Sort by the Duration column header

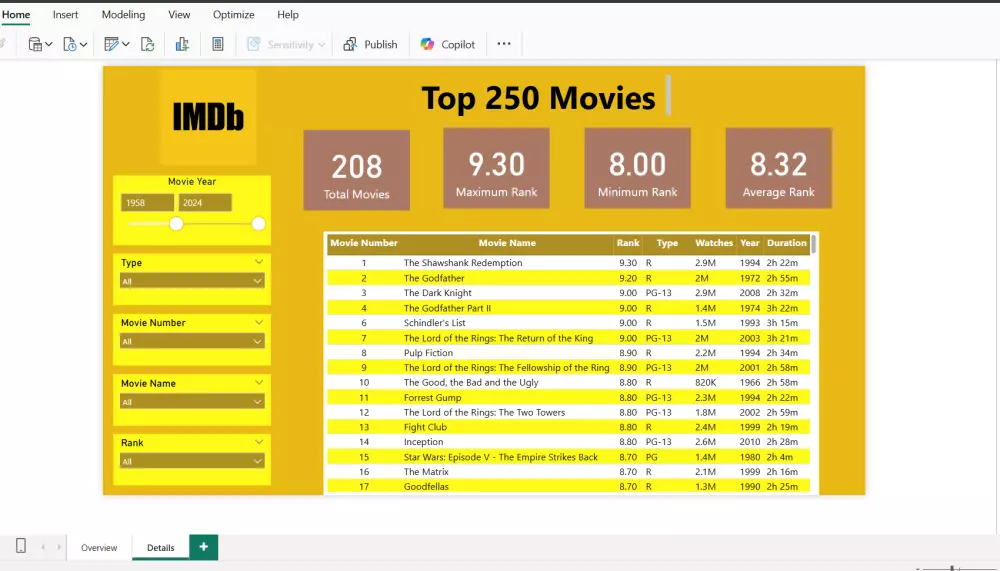[786, 243]
